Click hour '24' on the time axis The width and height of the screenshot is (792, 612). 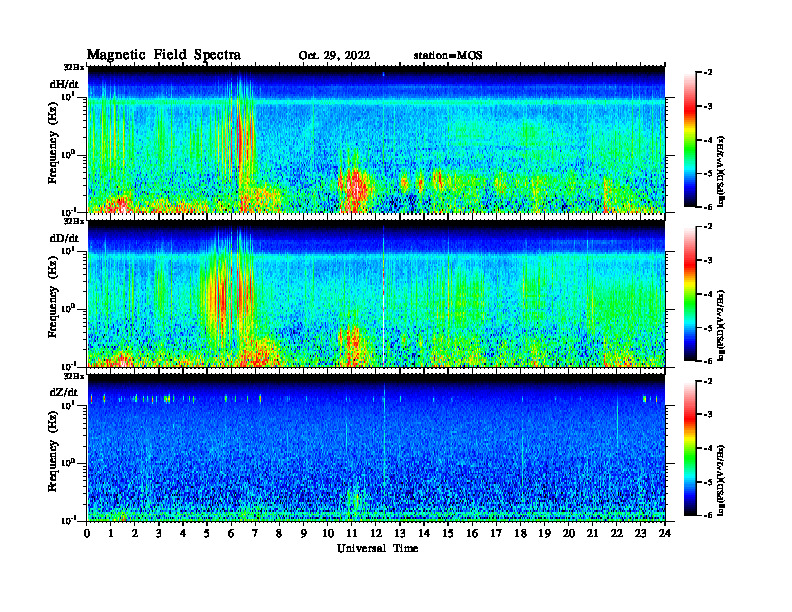pyautogui.click(x=665, y=533)
